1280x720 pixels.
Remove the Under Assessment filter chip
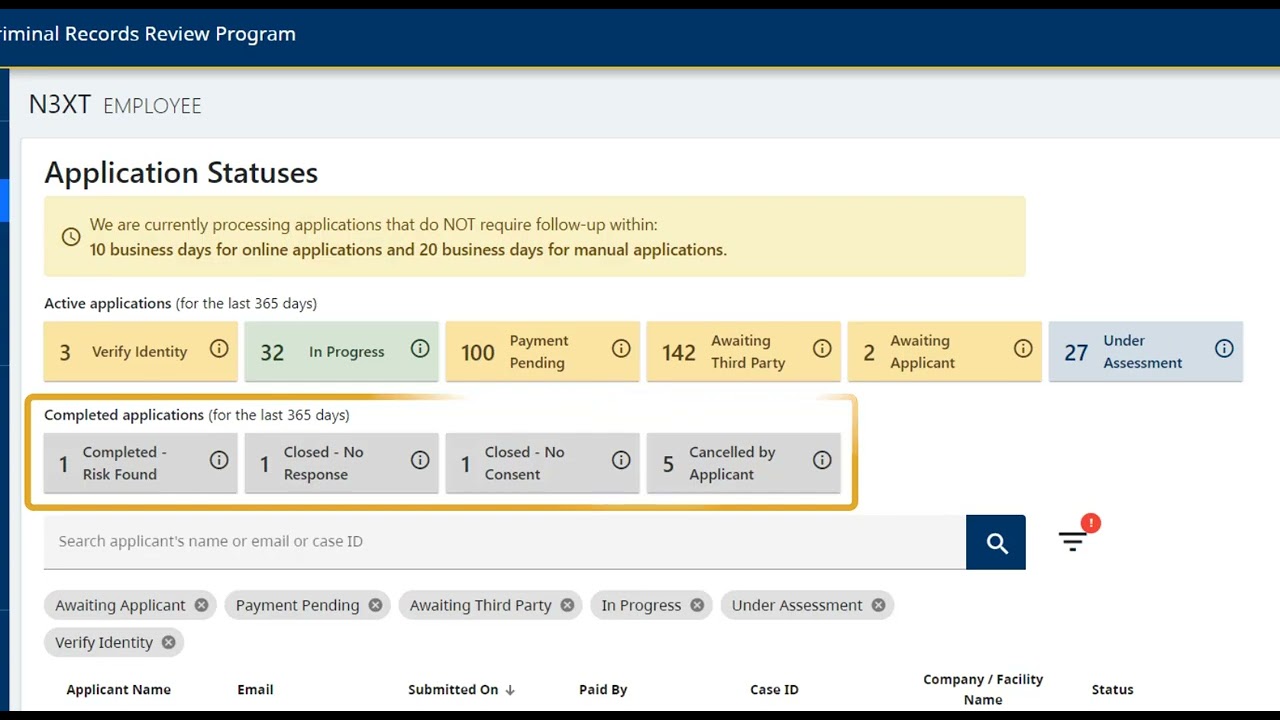[878, 605]
